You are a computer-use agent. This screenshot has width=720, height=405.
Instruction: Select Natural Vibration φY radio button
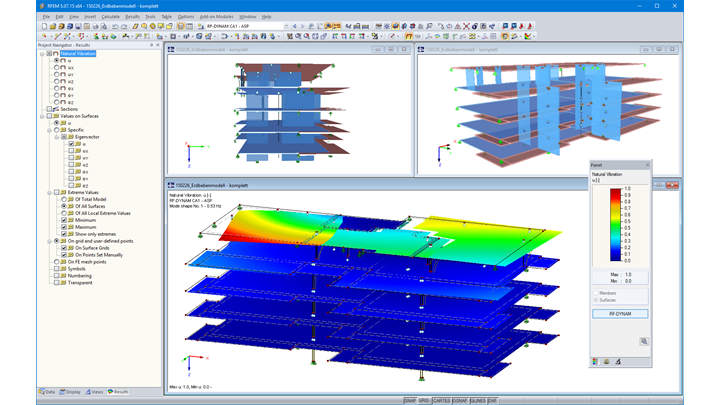(x=56, y=95)
